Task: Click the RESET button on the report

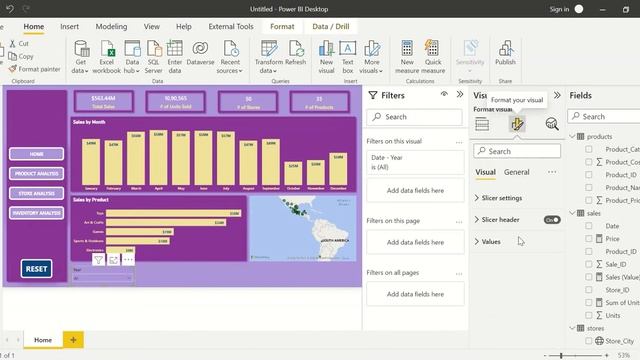Action: pos(36,269)
